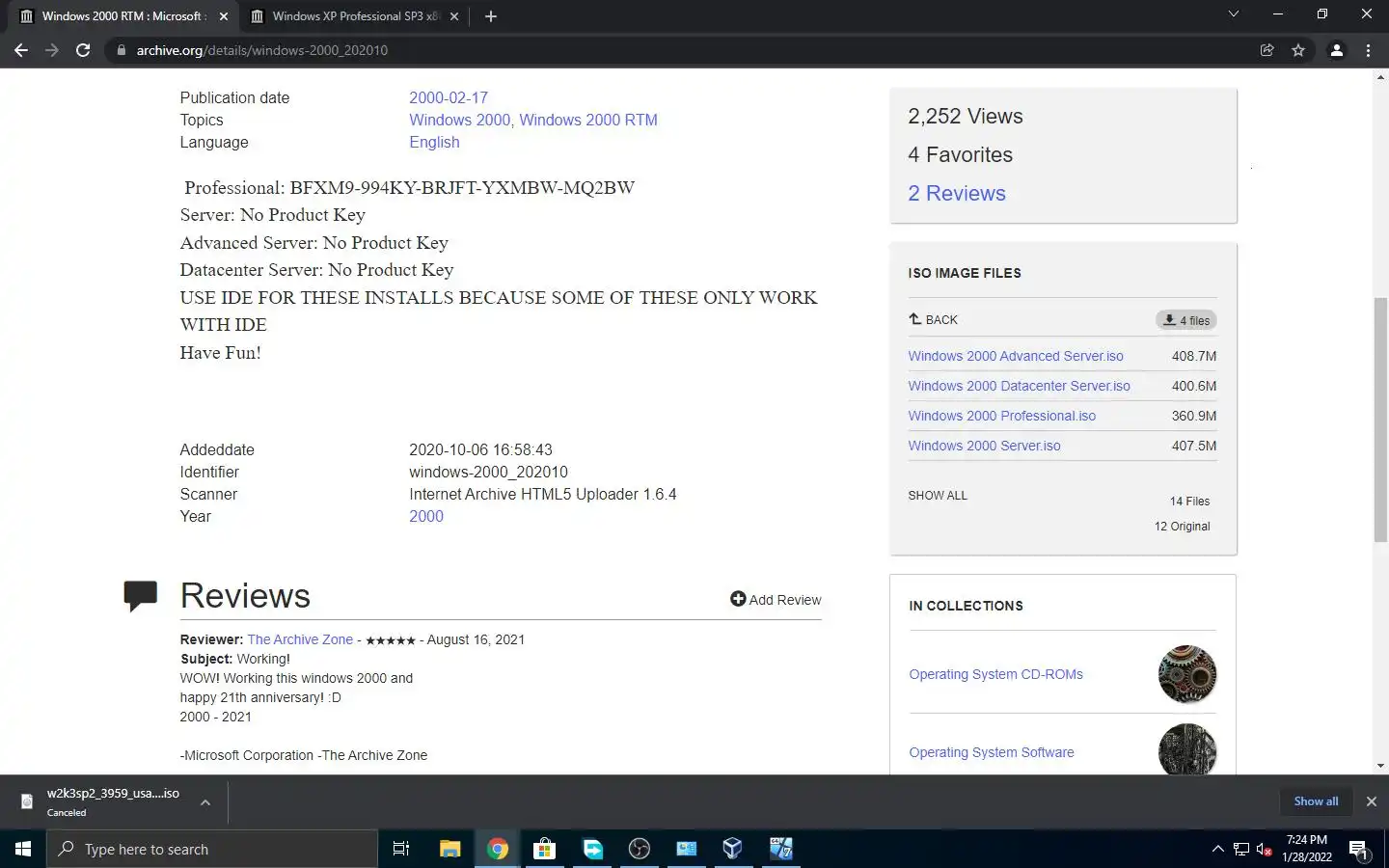
Task: Open the Chrome profile icon
Action: [1337, 50]
